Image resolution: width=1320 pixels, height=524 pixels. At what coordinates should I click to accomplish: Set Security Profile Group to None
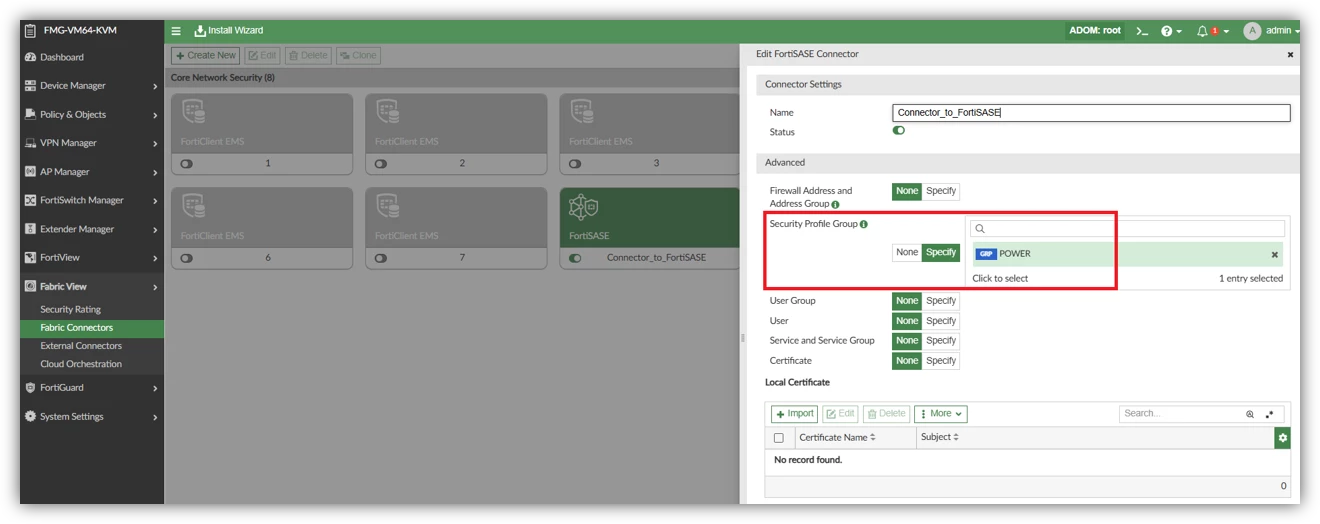(907, 253)
